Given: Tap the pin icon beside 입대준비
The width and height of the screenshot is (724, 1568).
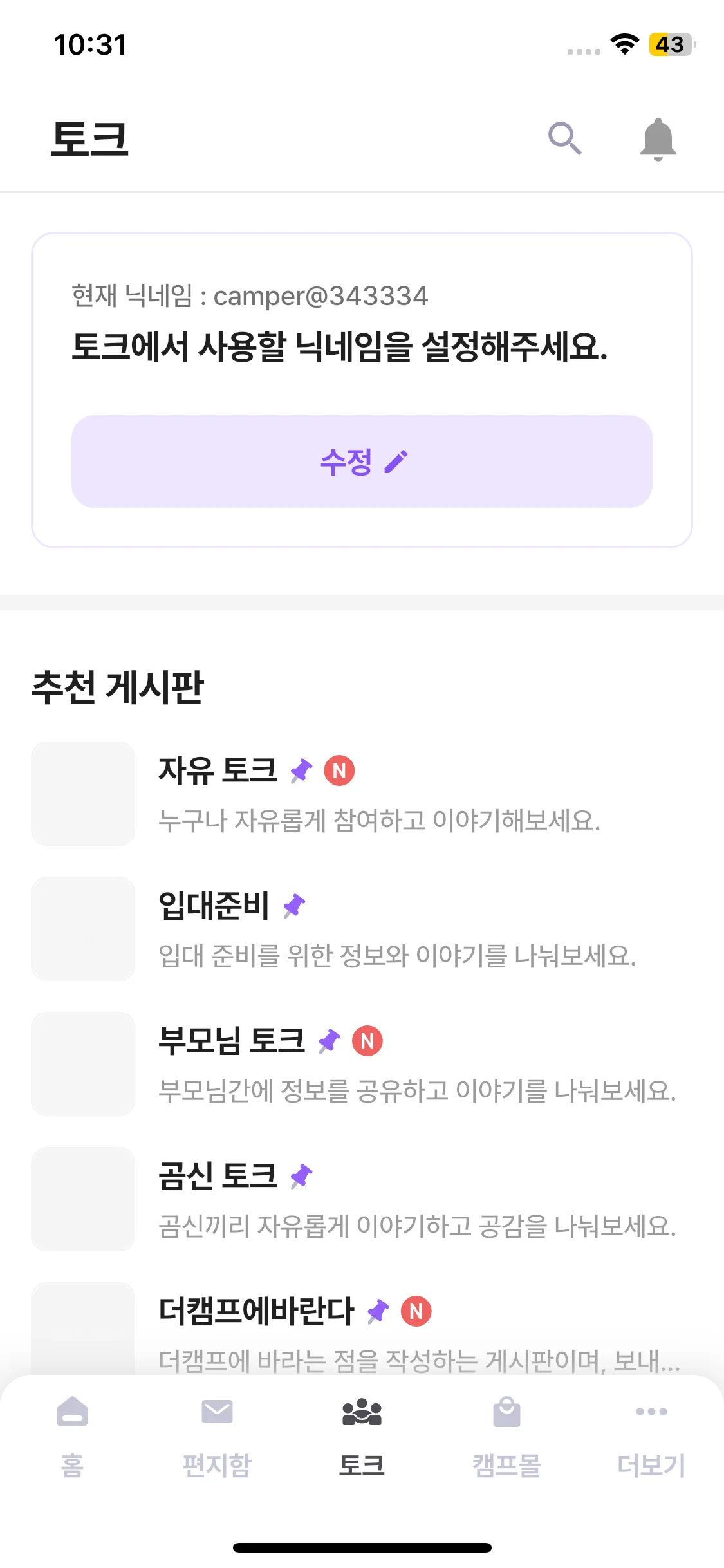Looking at the screenshot, I should pos(295,906).
